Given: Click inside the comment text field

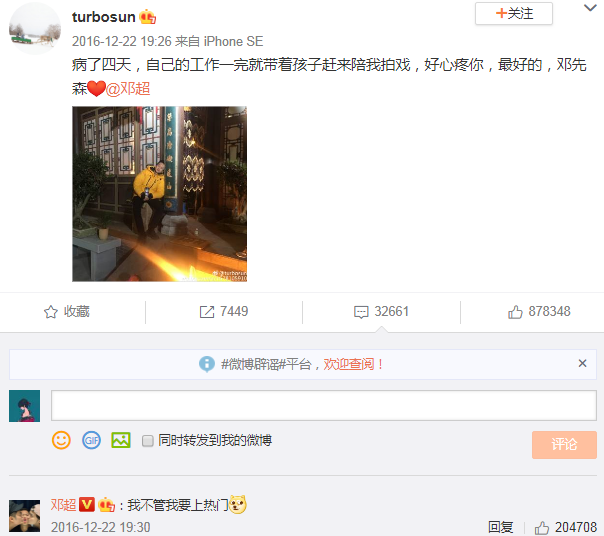Looking at the screenshot, I should click(x=324, y=405).
